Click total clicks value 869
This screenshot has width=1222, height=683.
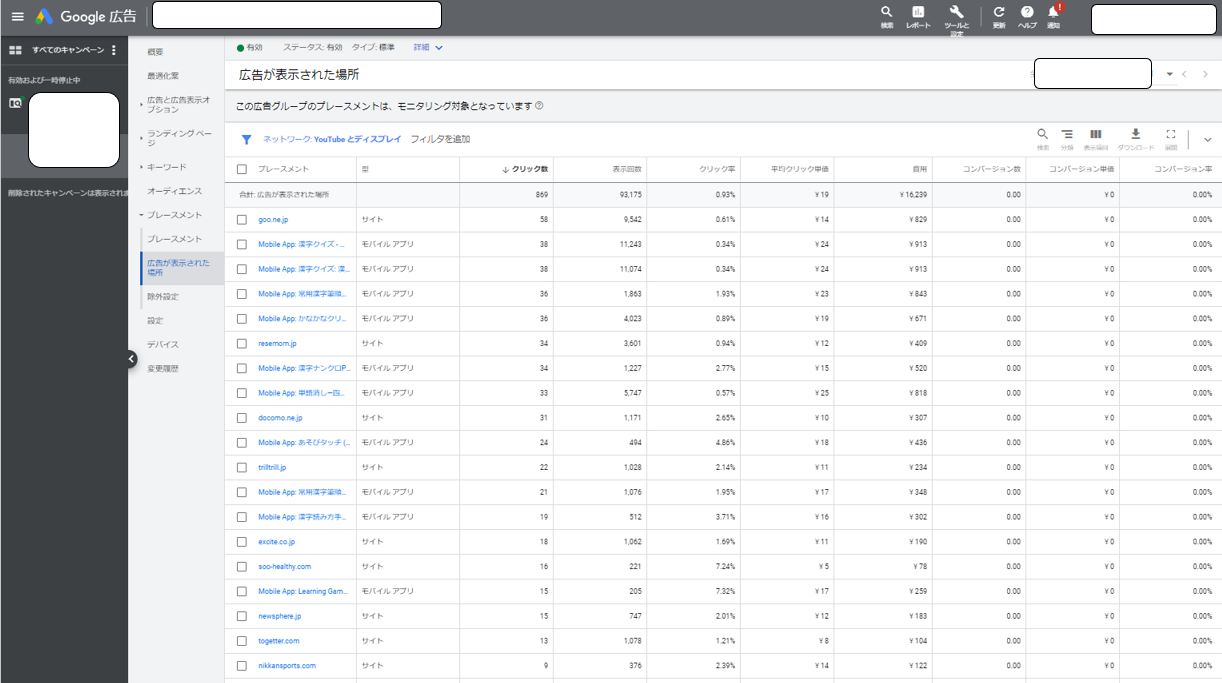[541, 194]
